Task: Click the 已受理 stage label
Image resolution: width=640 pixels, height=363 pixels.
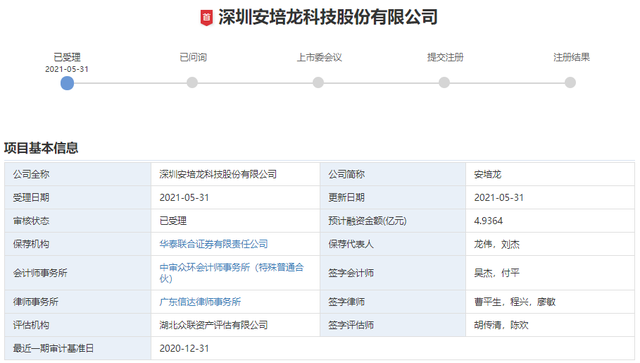Action: coord(67,57)
